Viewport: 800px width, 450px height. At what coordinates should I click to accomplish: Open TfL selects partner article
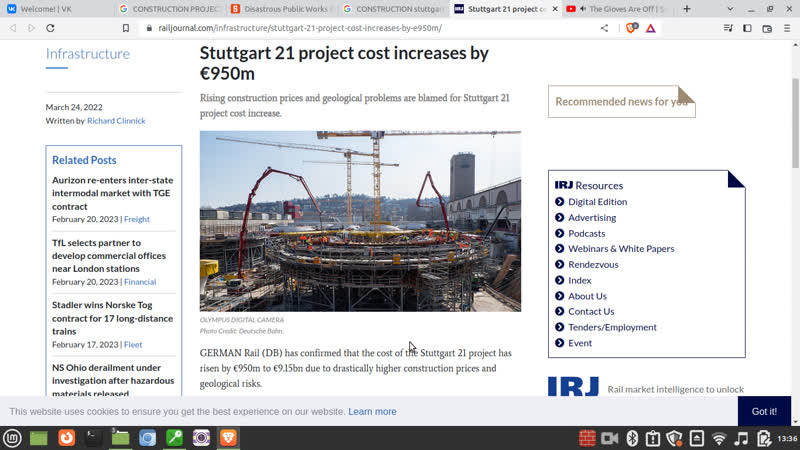(109, 256)
